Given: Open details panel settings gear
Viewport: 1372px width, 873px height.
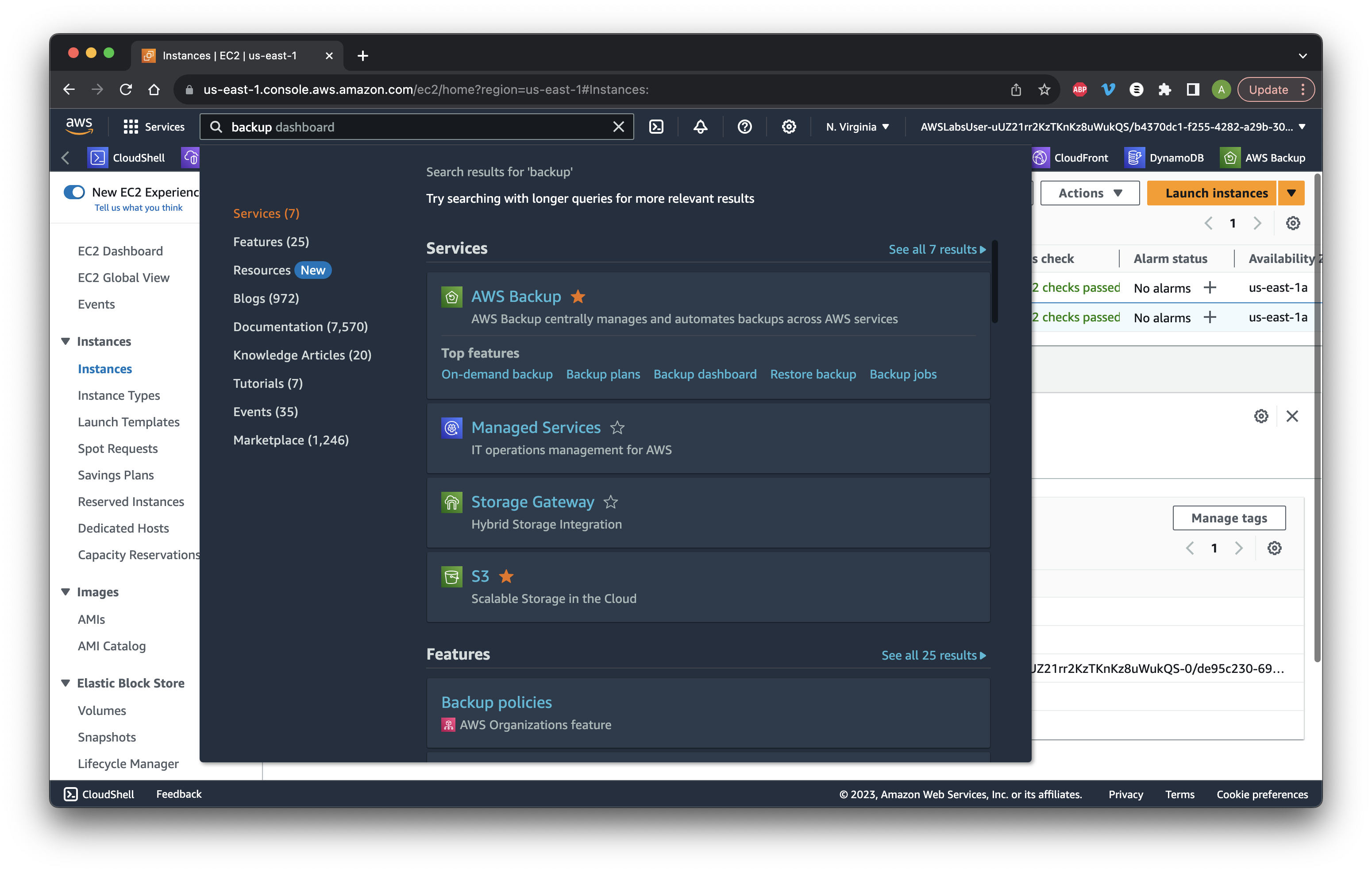Looking at the screenshot, I should pyautogui.click(x=1261, y=417).
